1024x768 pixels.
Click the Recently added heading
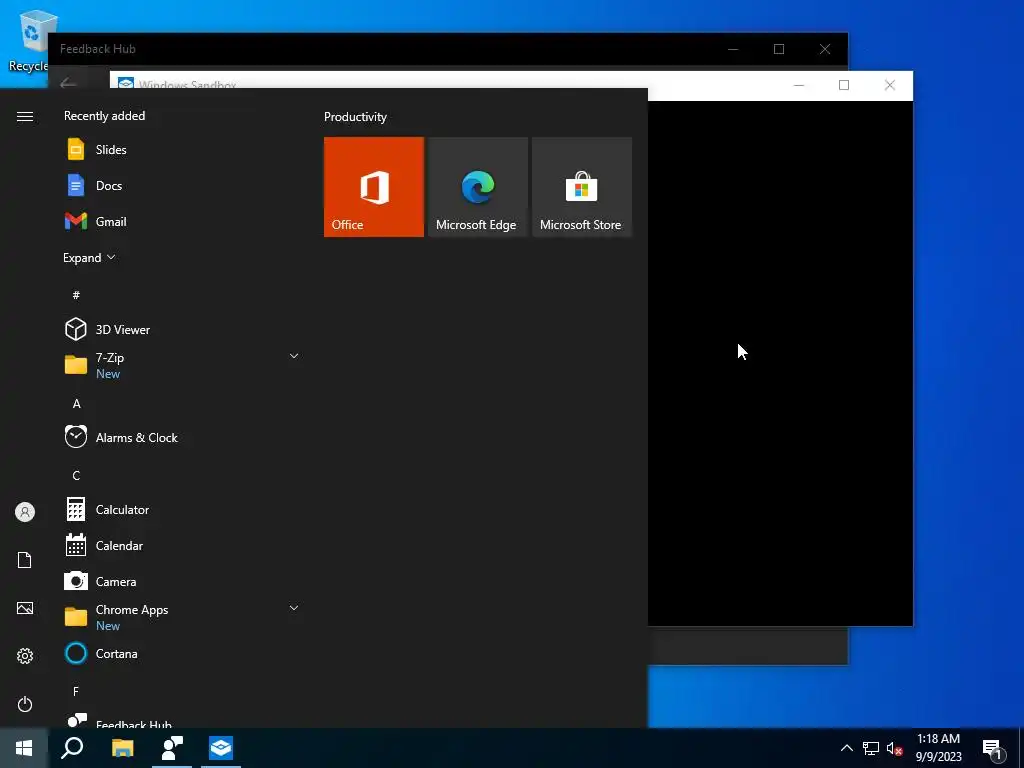coord(104,116)
